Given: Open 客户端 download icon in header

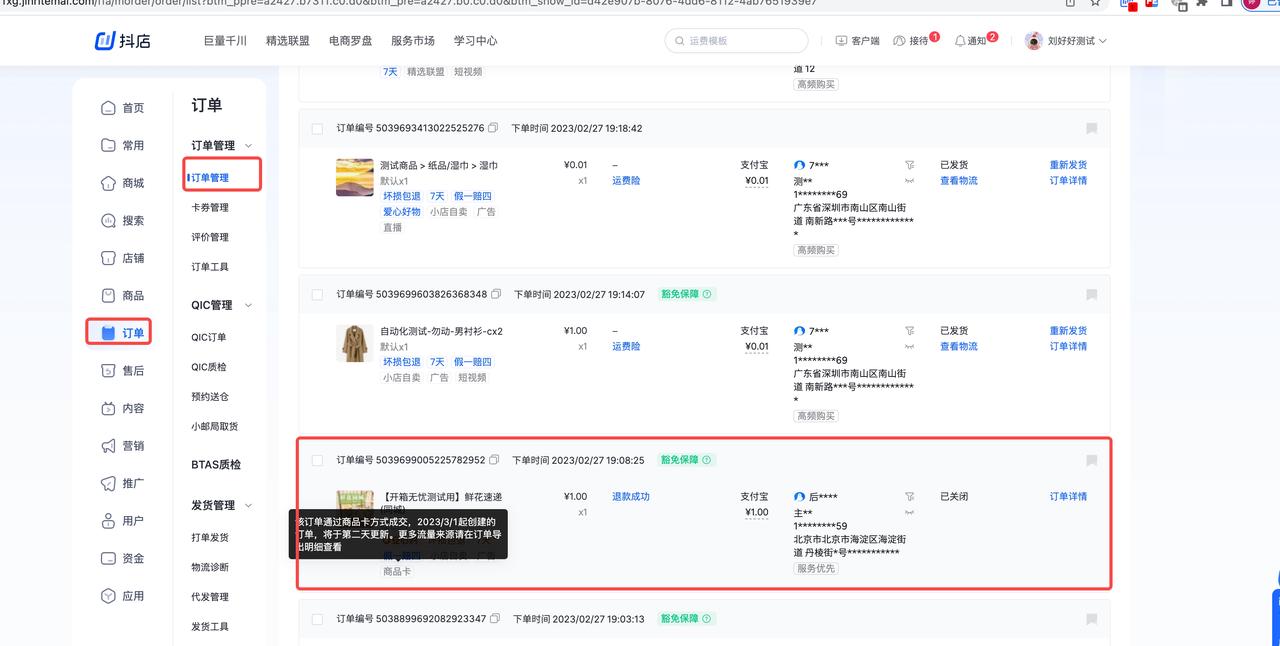Looking at the screenshot, I should [x=841, y=41].
